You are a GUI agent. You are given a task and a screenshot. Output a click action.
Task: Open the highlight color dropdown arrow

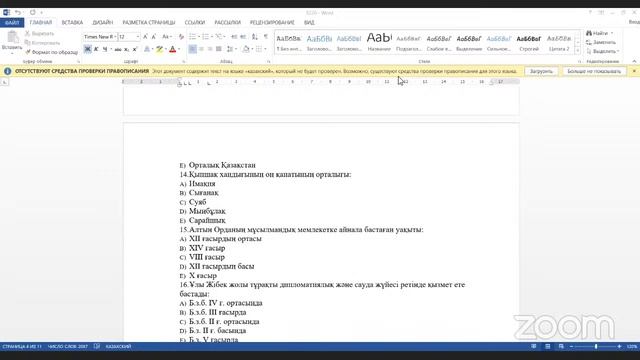point(166,49)
